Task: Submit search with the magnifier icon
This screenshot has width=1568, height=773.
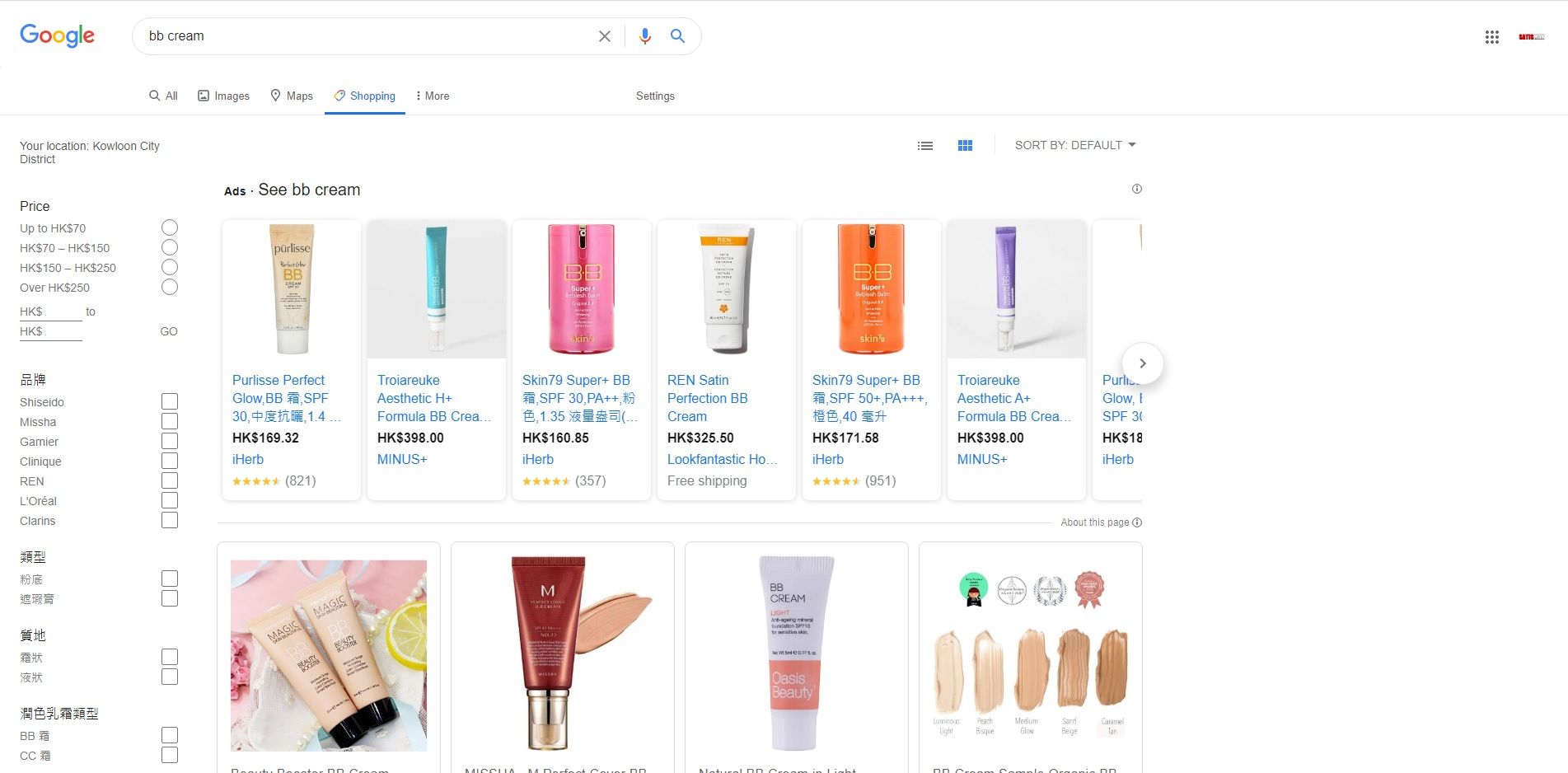Action: pos(677,36)
